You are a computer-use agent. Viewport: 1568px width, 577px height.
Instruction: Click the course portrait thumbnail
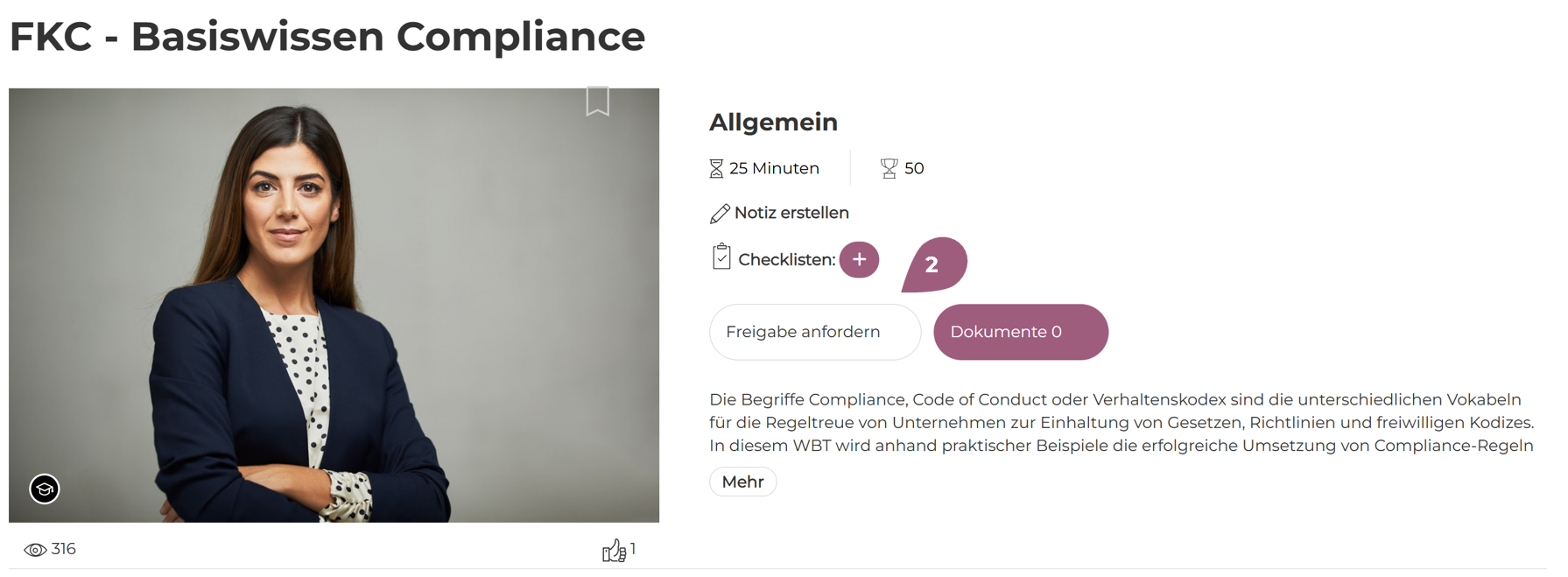[x=334, y=305]
